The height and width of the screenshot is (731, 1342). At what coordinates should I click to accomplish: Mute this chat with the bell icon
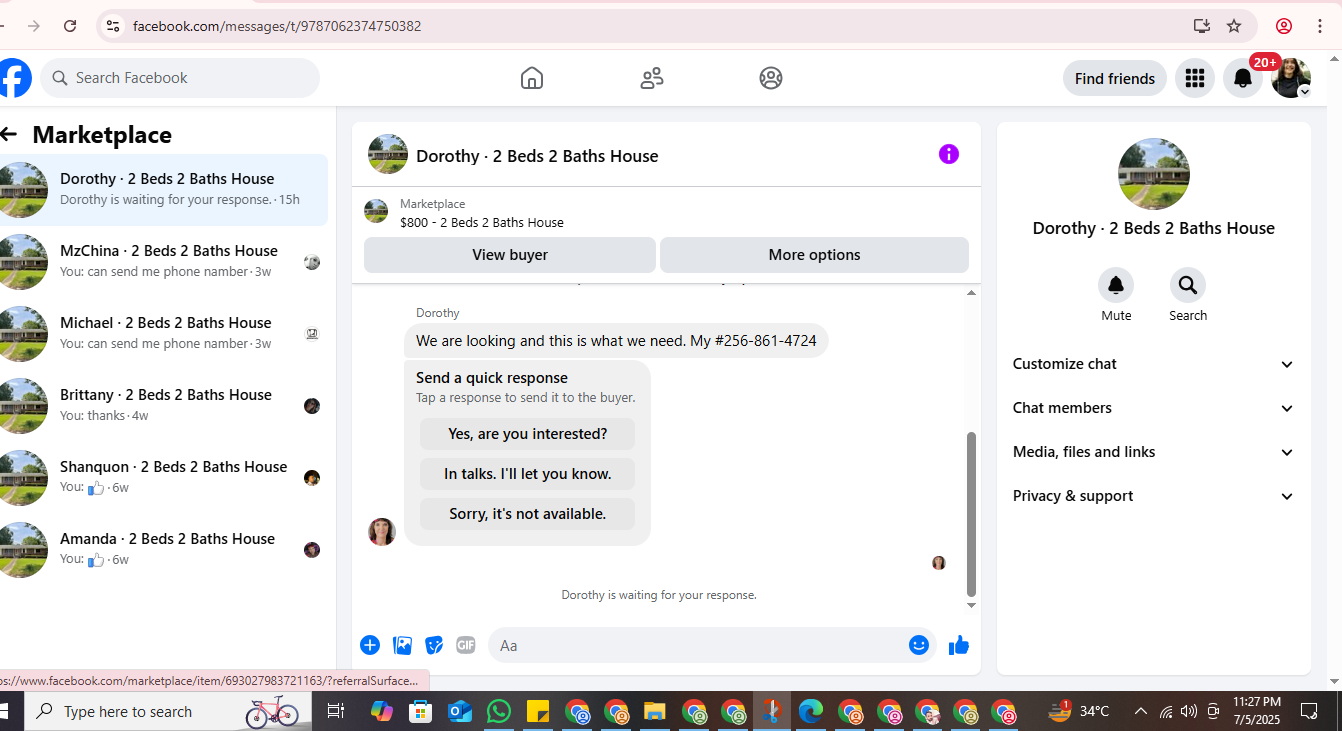coord(1116,285)
